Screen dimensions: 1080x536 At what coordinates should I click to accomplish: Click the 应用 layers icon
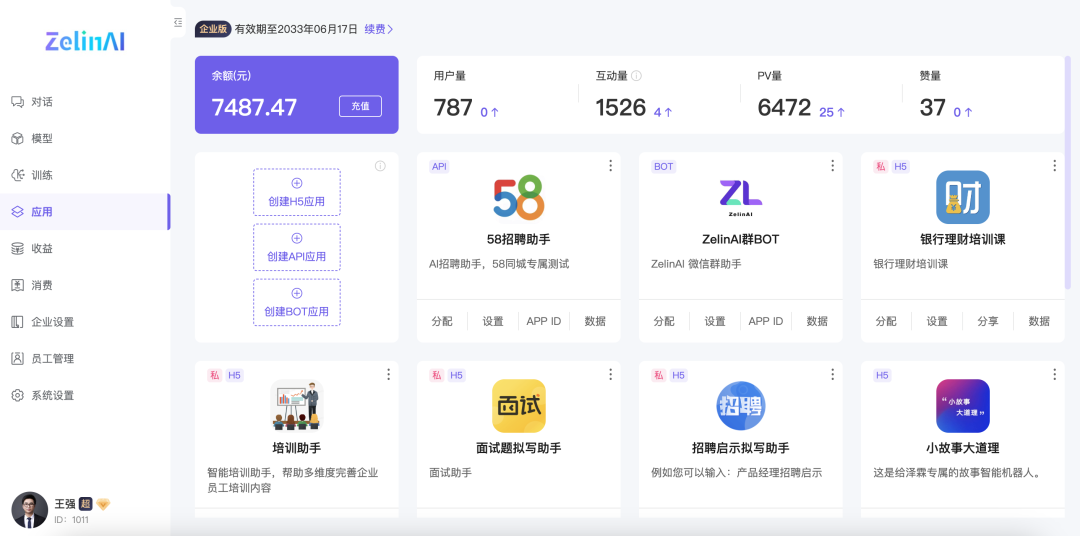(18, 212)
